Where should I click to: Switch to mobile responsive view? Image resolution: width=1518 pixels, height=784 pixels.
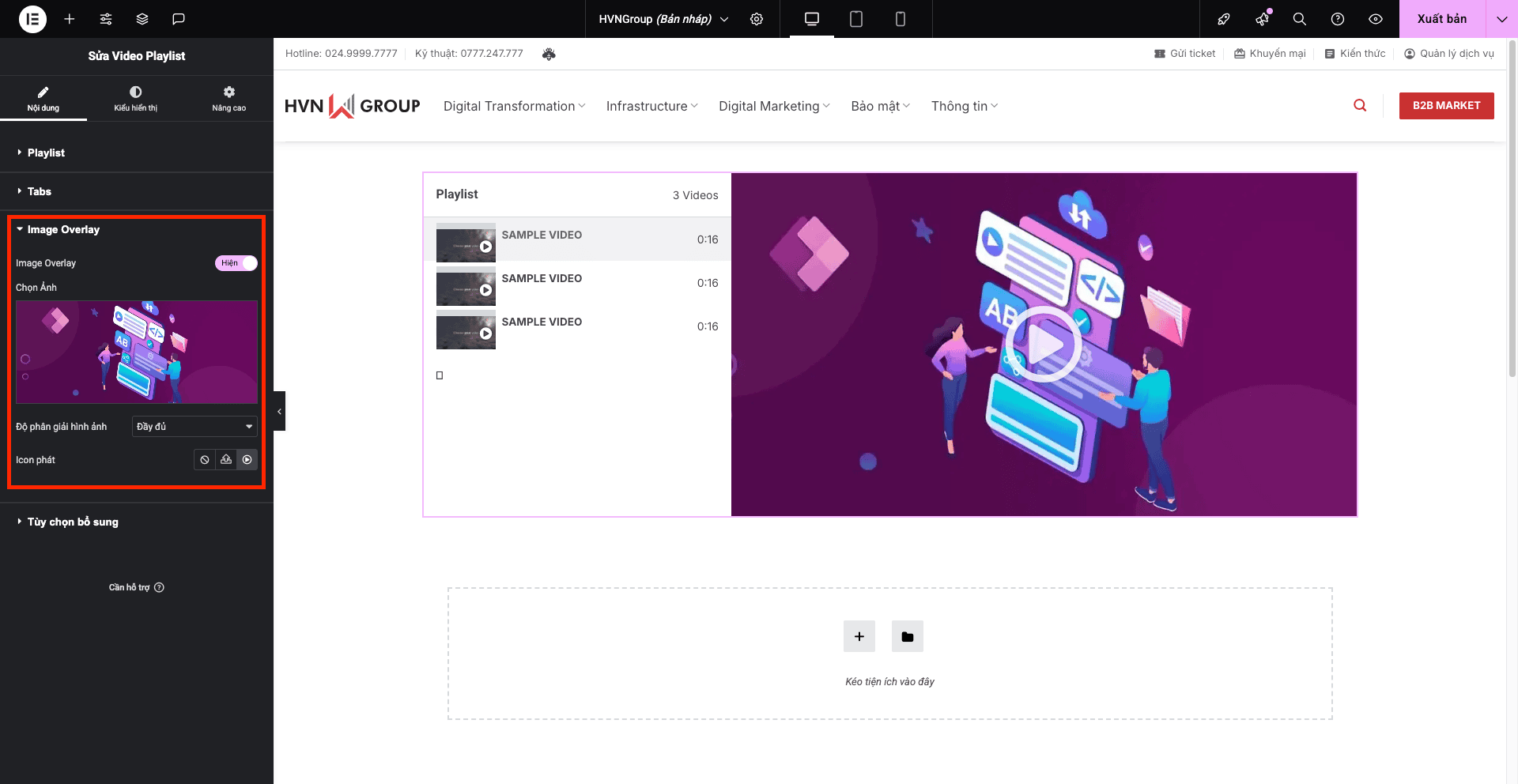click(900, 19)
